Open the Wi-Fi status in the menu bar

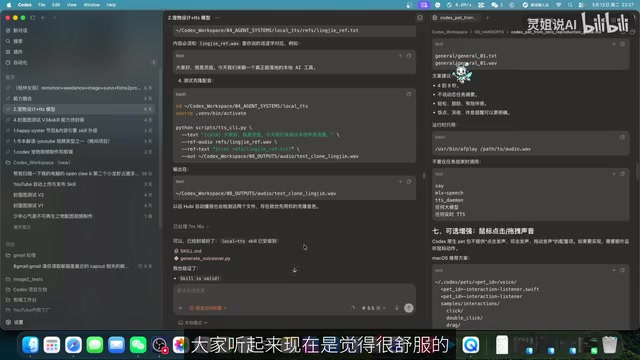[558, 5]
